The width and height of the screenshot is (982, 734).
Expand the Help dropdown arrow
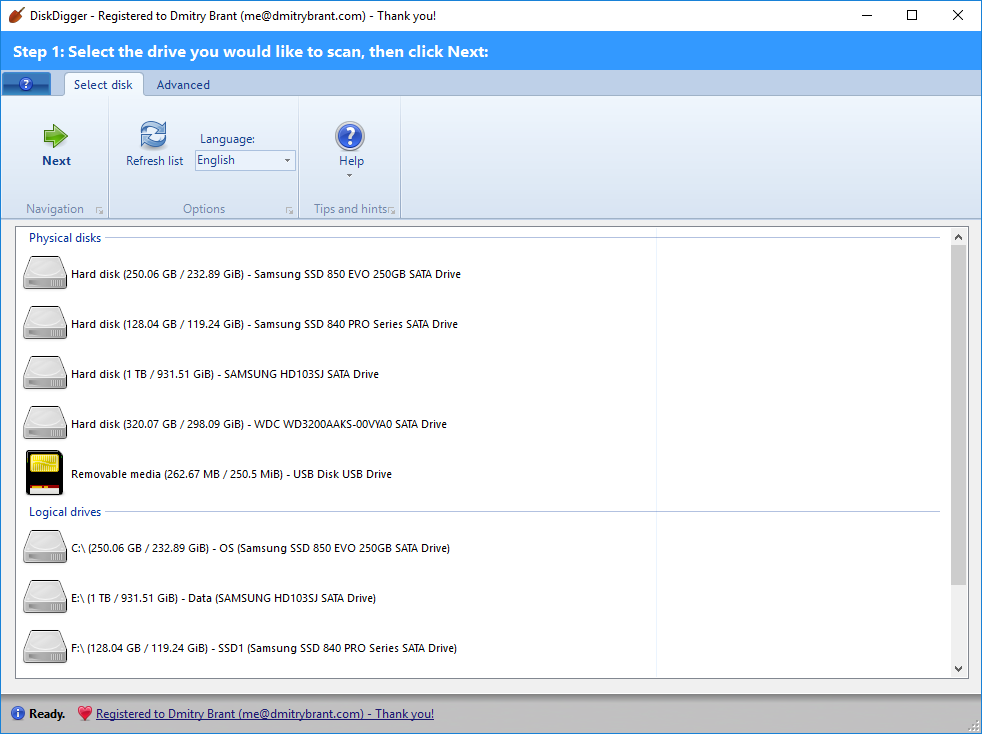click(x=350, y=176)
